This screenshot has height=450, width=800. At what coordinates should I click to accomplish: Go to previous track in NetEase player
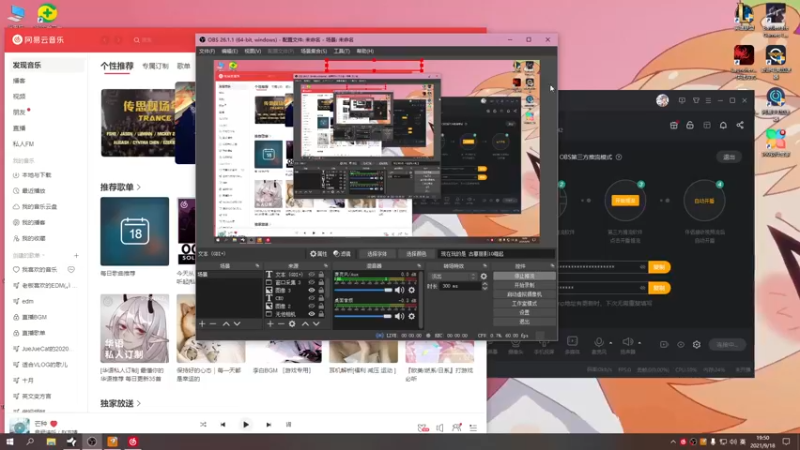pos(223,424)
